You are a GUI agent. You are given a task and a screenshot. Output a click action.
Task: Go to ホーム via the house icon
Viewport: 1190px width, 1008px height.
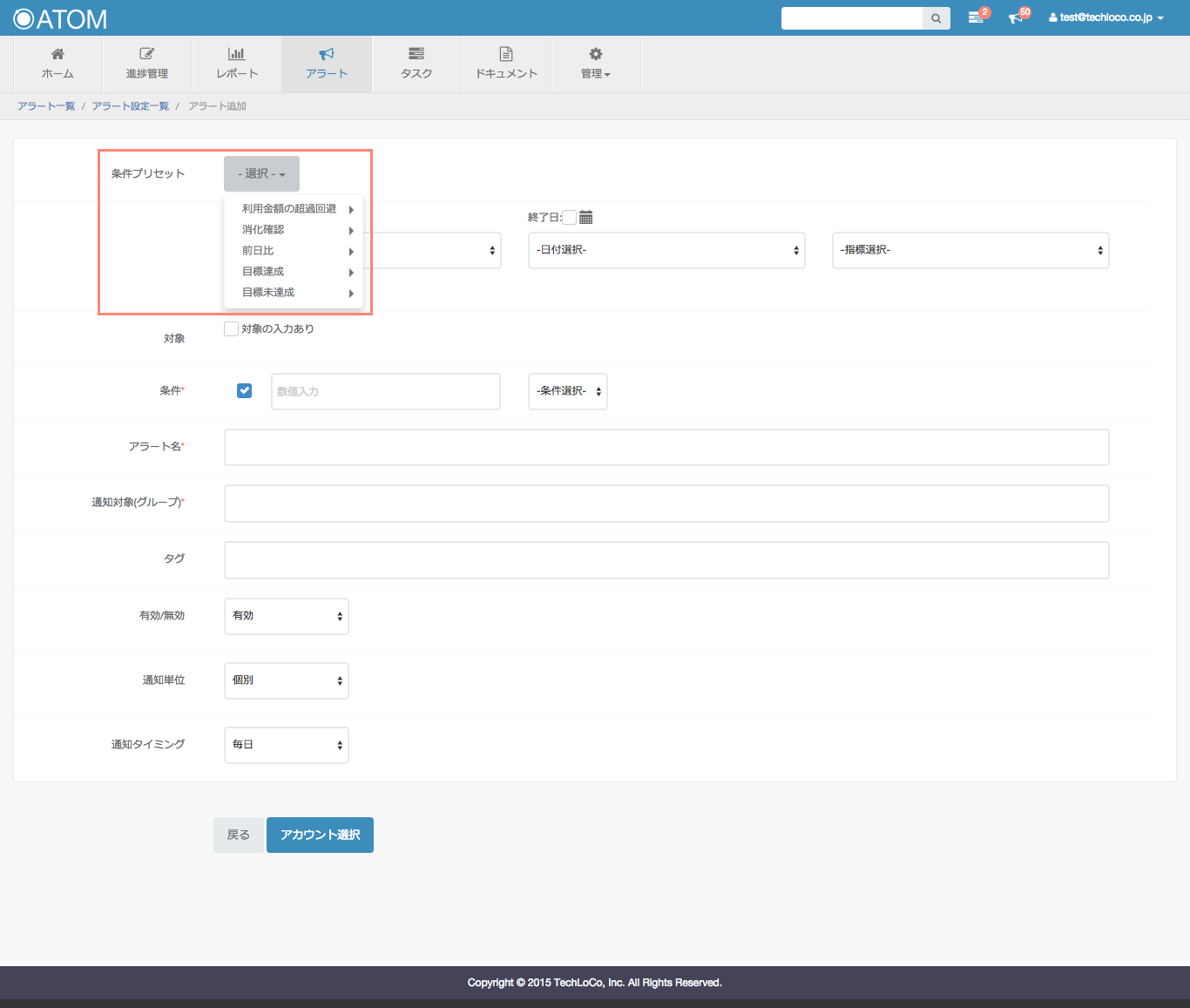pyautogui.click(x=57, y=55)
